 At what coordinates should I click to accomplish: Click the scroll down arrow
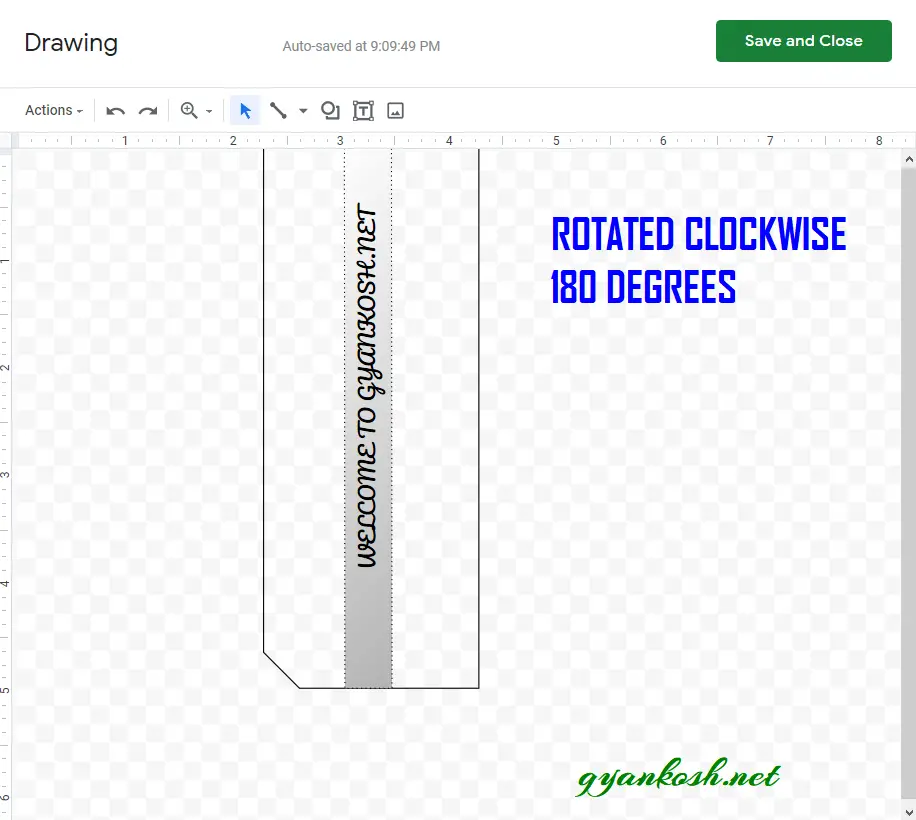(908, 812)
